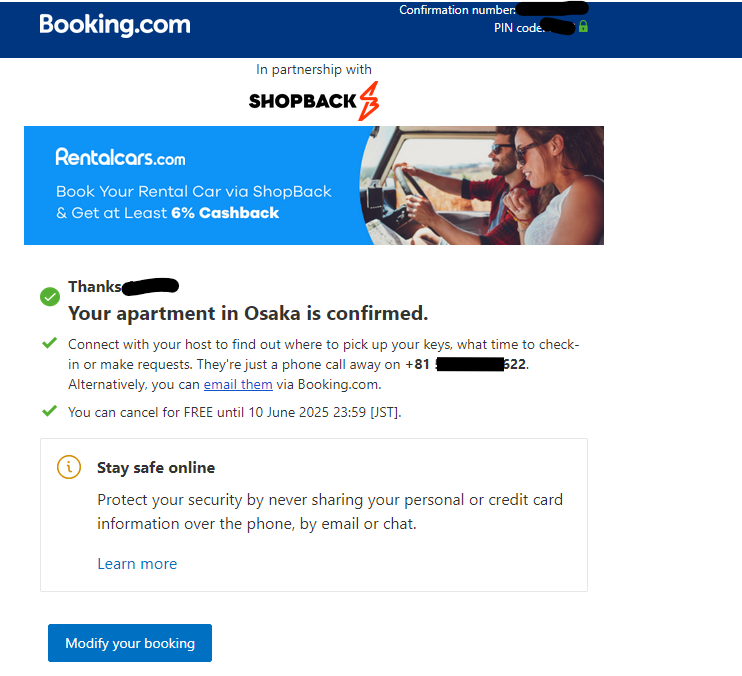The width and height of the screenshot is (742, 676).
Task: Click the In partnership with text
Action: point(314,70)
